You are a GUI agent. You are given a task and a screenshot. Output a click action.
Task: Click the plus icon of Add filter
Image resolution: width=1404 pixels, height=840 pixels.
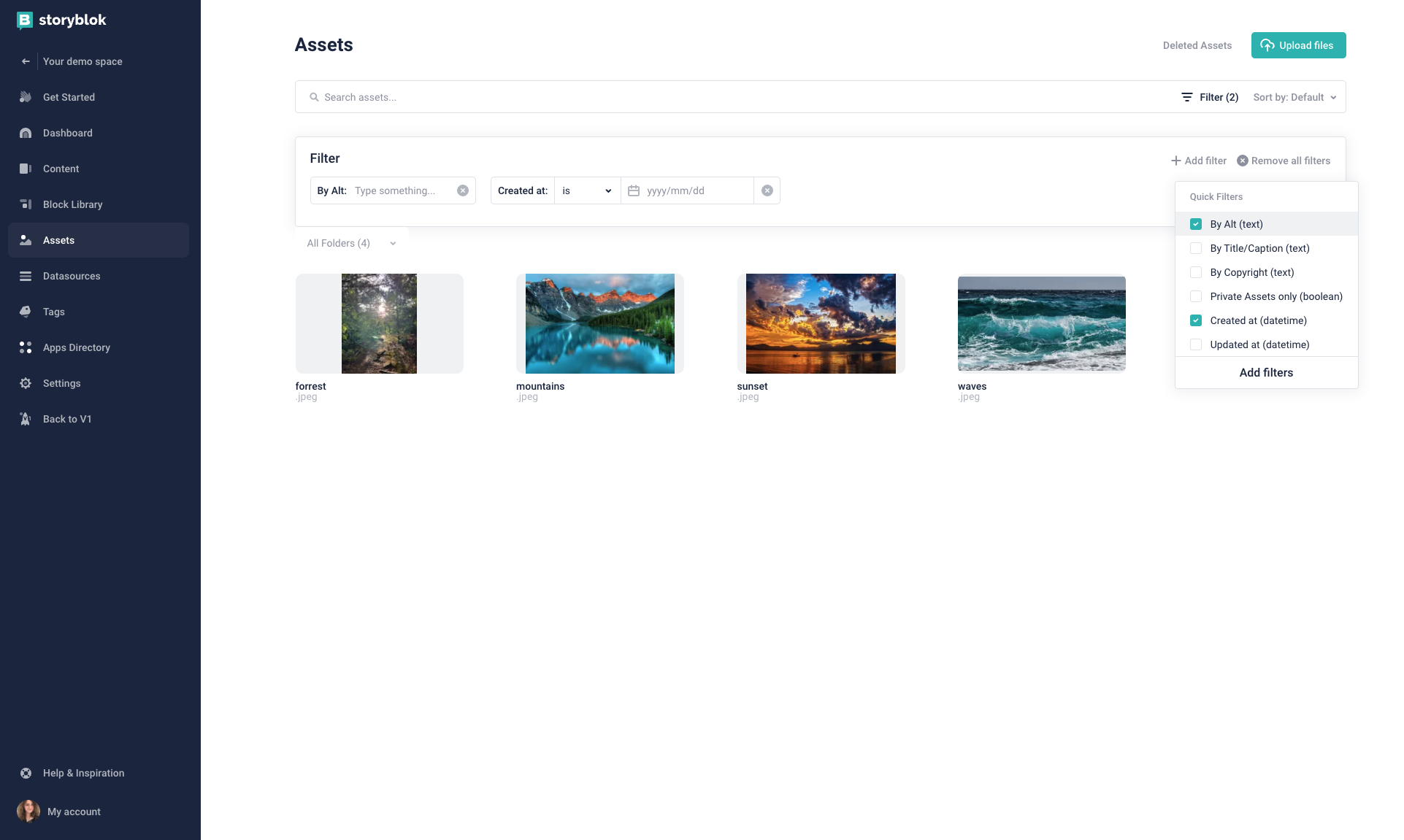[1175, 161]
